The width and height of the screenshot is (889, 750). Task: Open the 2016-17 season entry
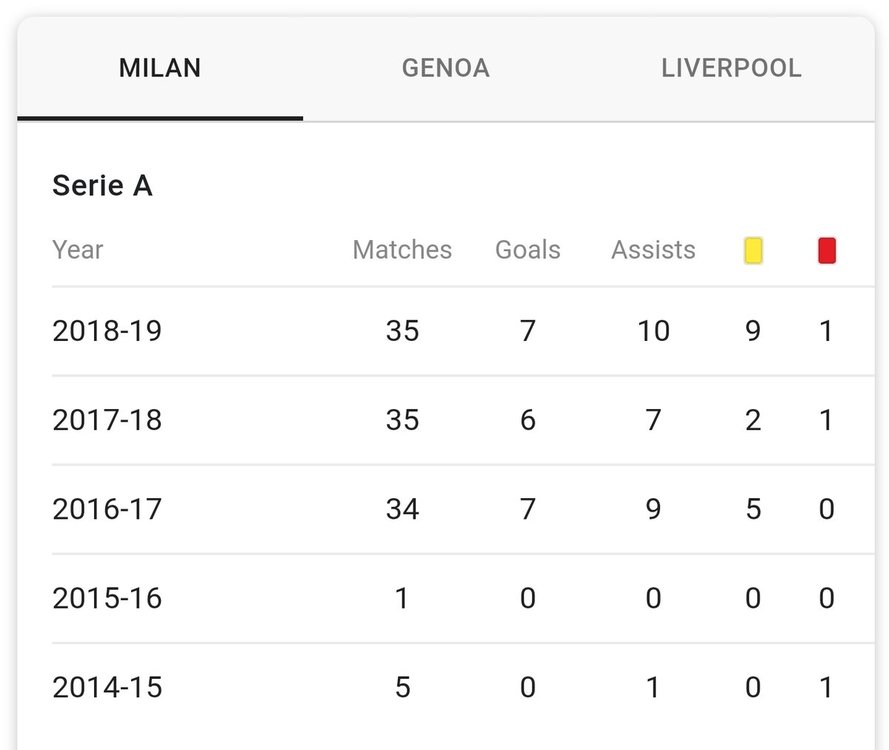click(463, 509)
